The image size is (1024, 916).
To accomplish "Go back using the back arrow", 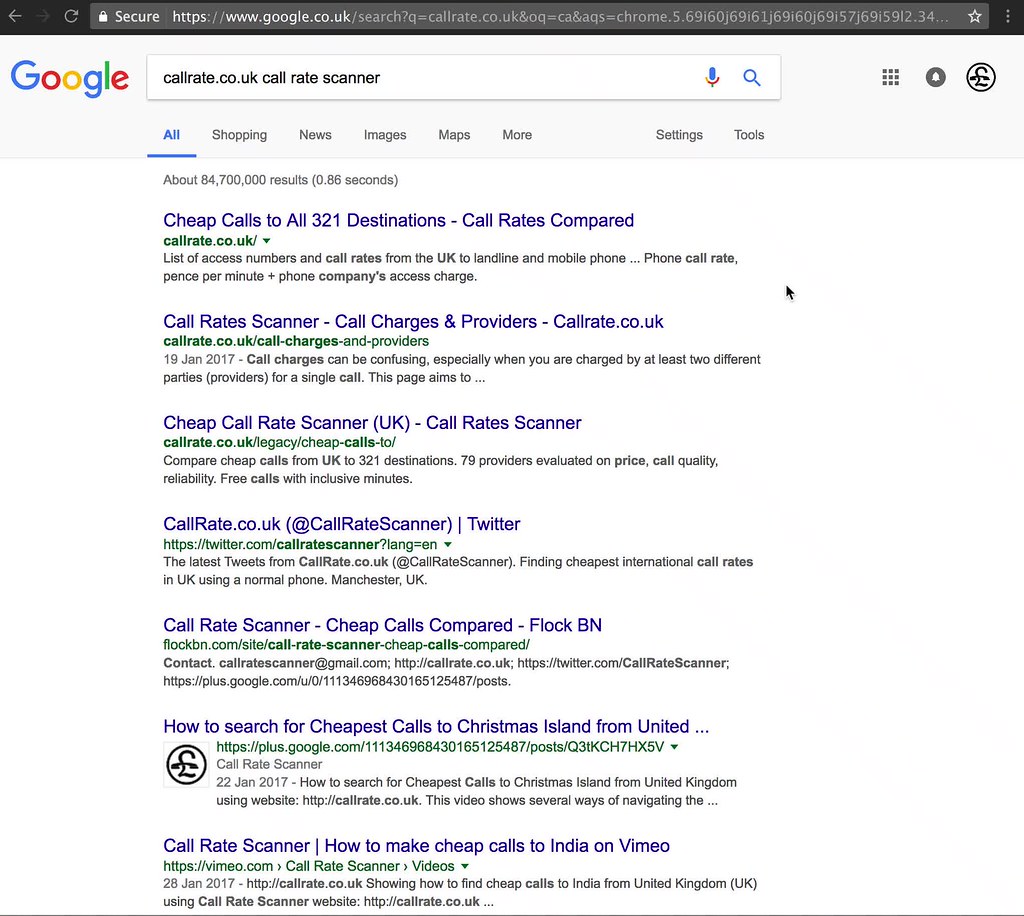I will pos(15,16).
